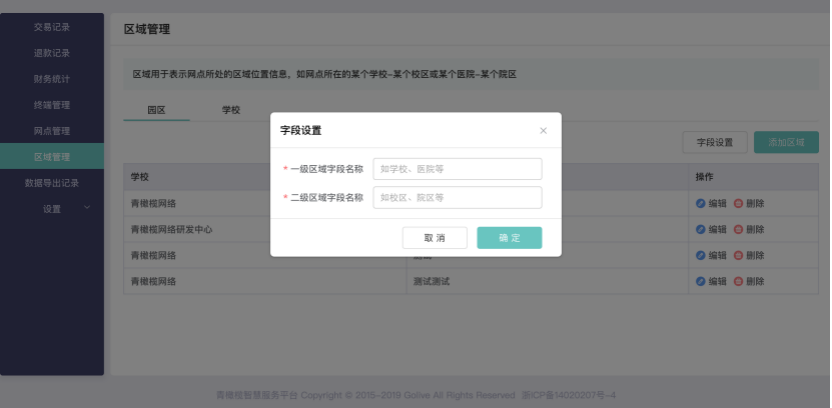
Task: Click the 添加区域 button
Action: (x=786, y=143)
